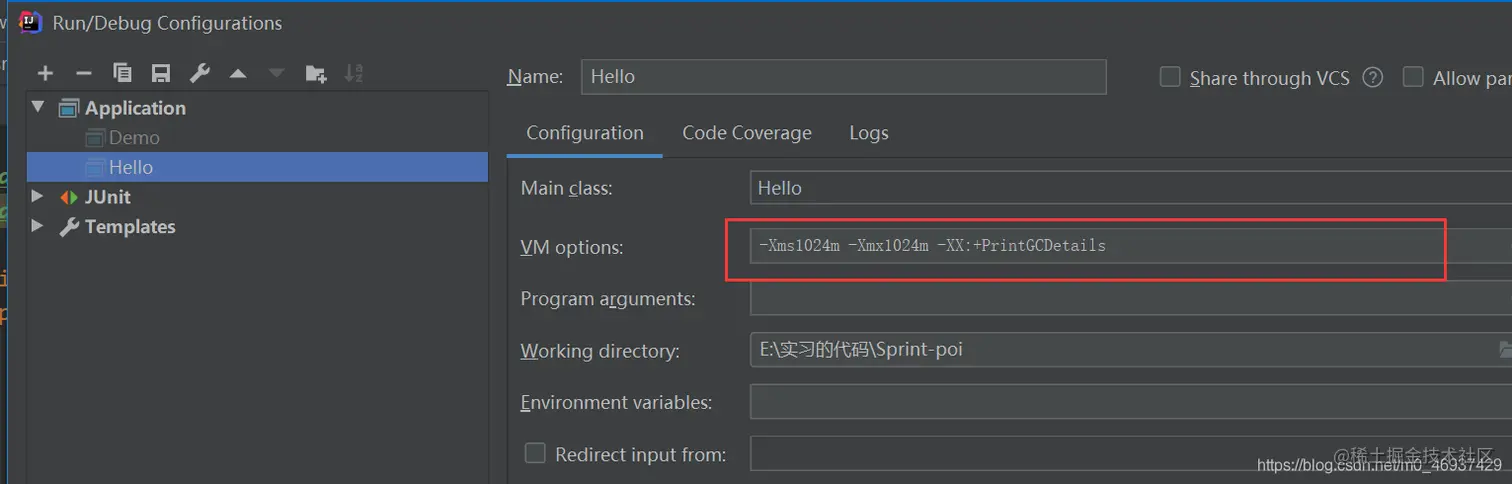Screen dimensions: 1512x484
Task: Click the Main class field
Action: [1131, 188]
